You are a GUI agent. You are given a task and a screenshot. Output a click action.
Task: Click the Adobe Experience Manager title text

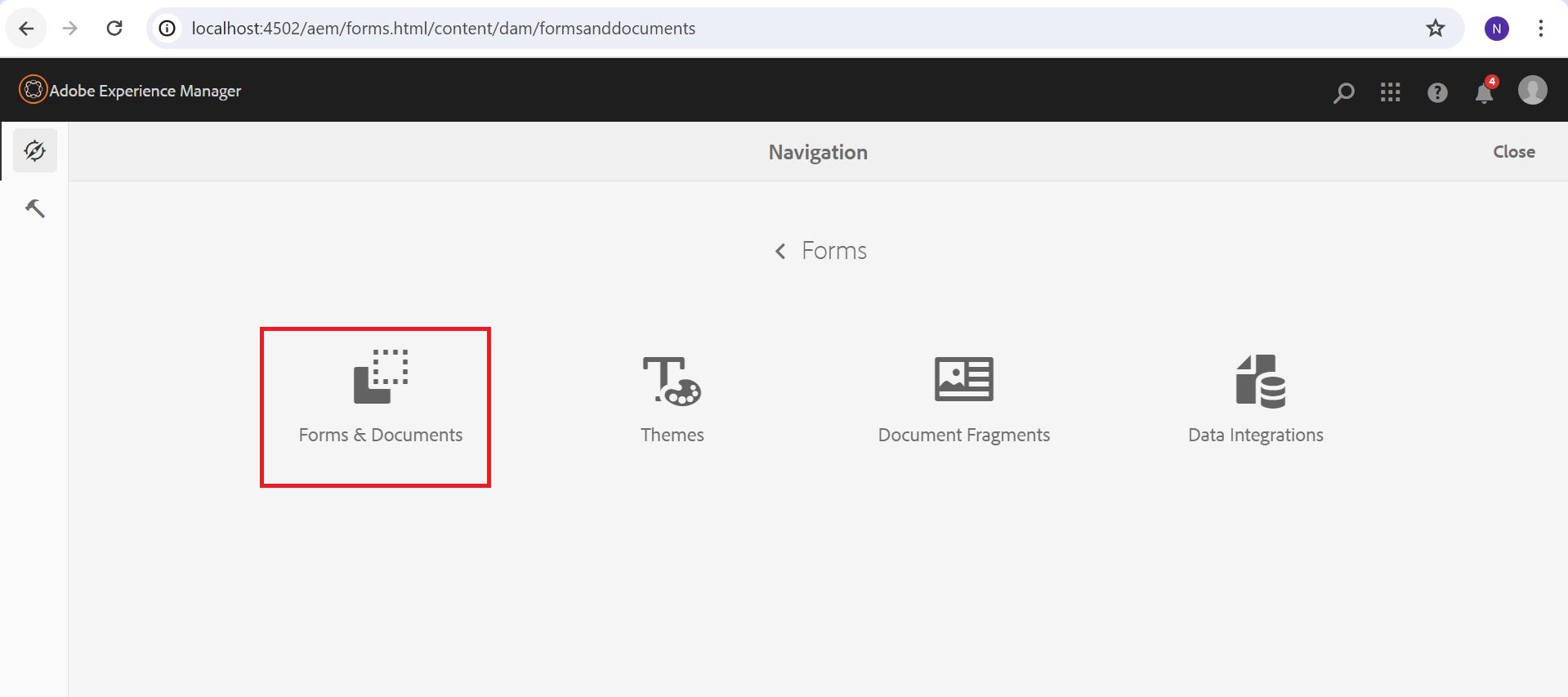pos(145,91)
